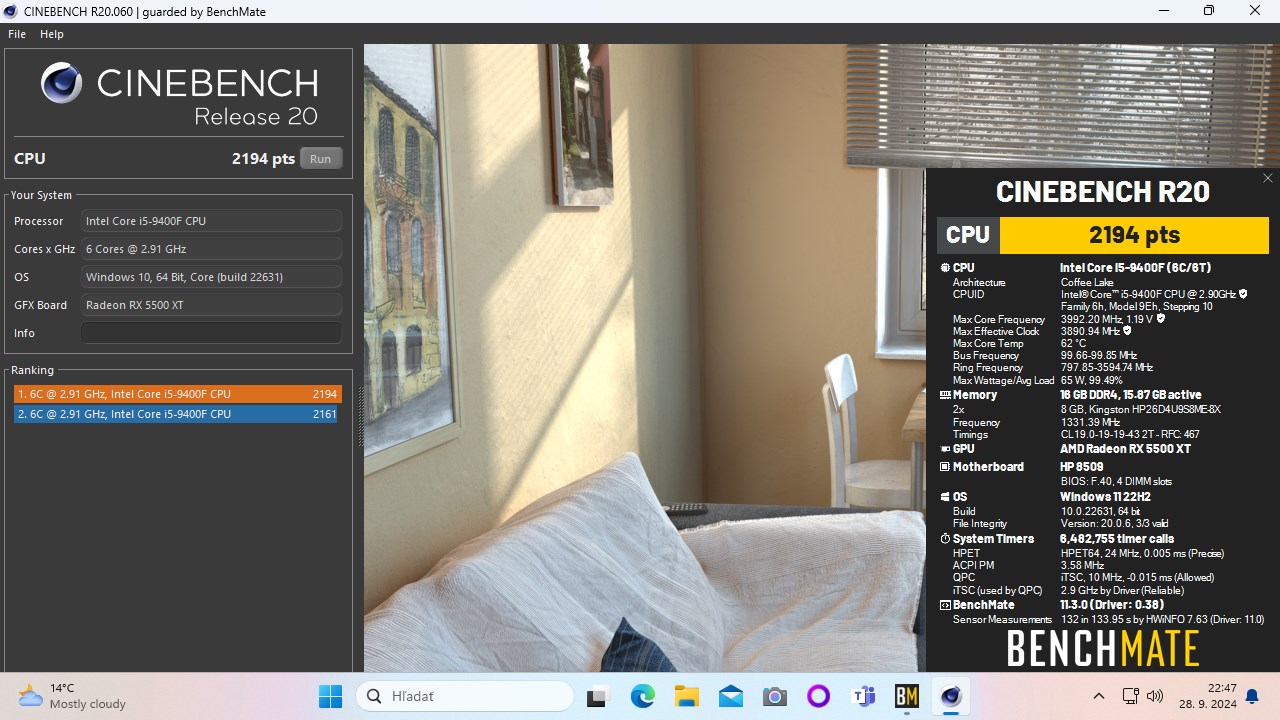Viewport: 1280px width, 720px height.
Task: Launch Microsoft Edge from taskbar
Action: point(642,696)
